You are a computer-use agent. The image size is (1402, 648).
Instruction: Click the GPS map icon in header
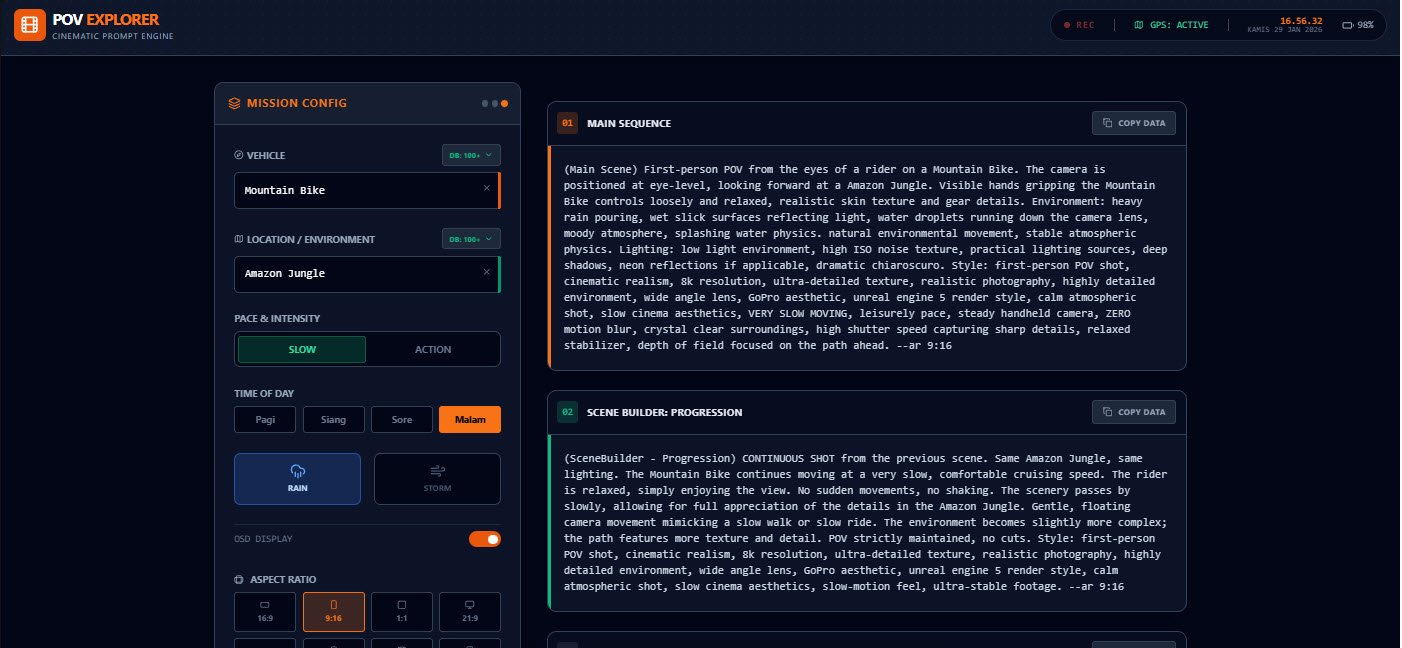click(1138, 25)
